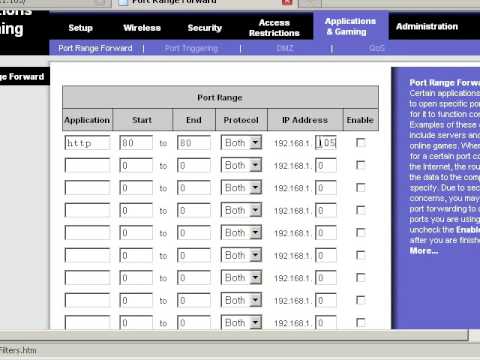
Task: Click the horizontal scrollbar at the bottom
Action: [x=233, y=335]
